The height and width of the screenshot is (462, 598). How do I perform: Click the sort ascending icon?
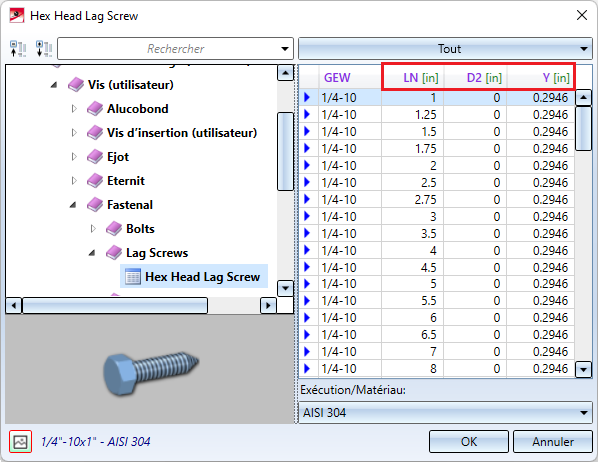click(x=18, y=48)
